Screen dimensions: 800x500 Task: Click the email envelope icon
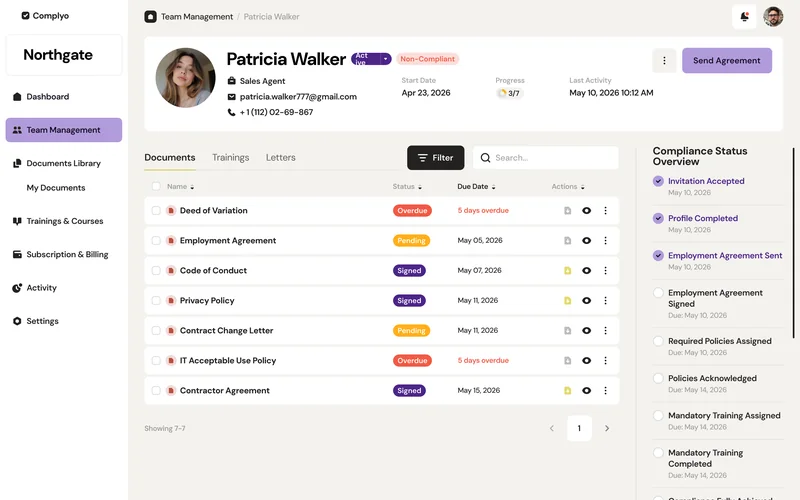pos(232,97)
